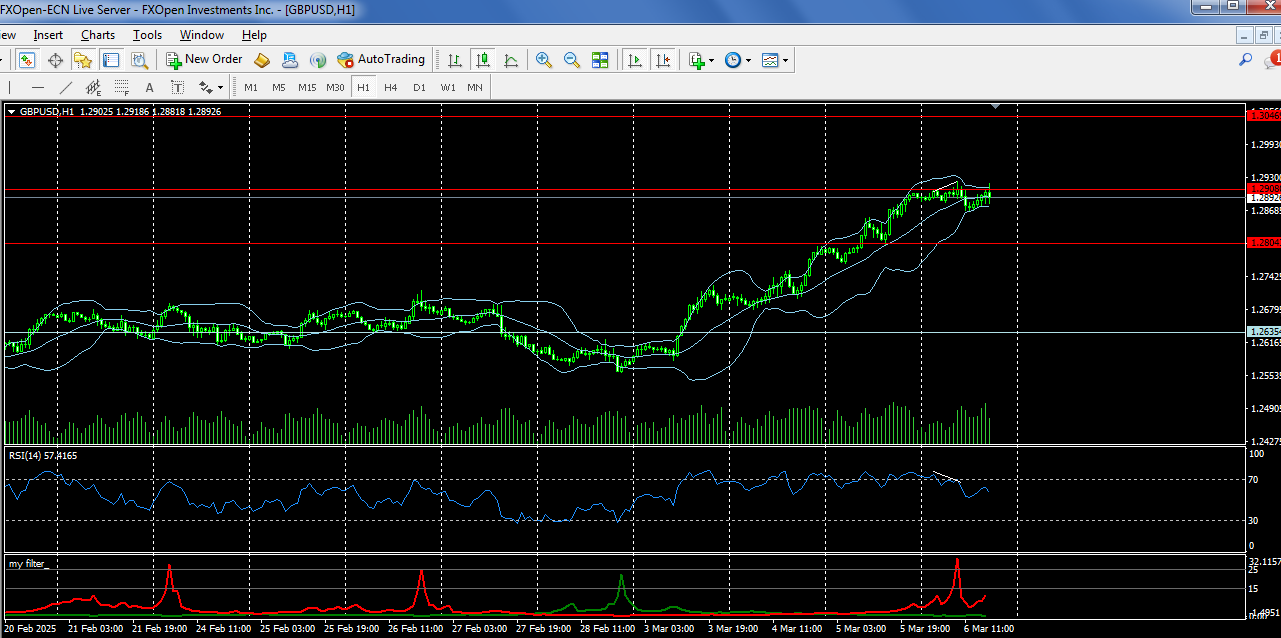Open the Tools menu
This screenshot has height=638, width=1281.
(147, 35)
